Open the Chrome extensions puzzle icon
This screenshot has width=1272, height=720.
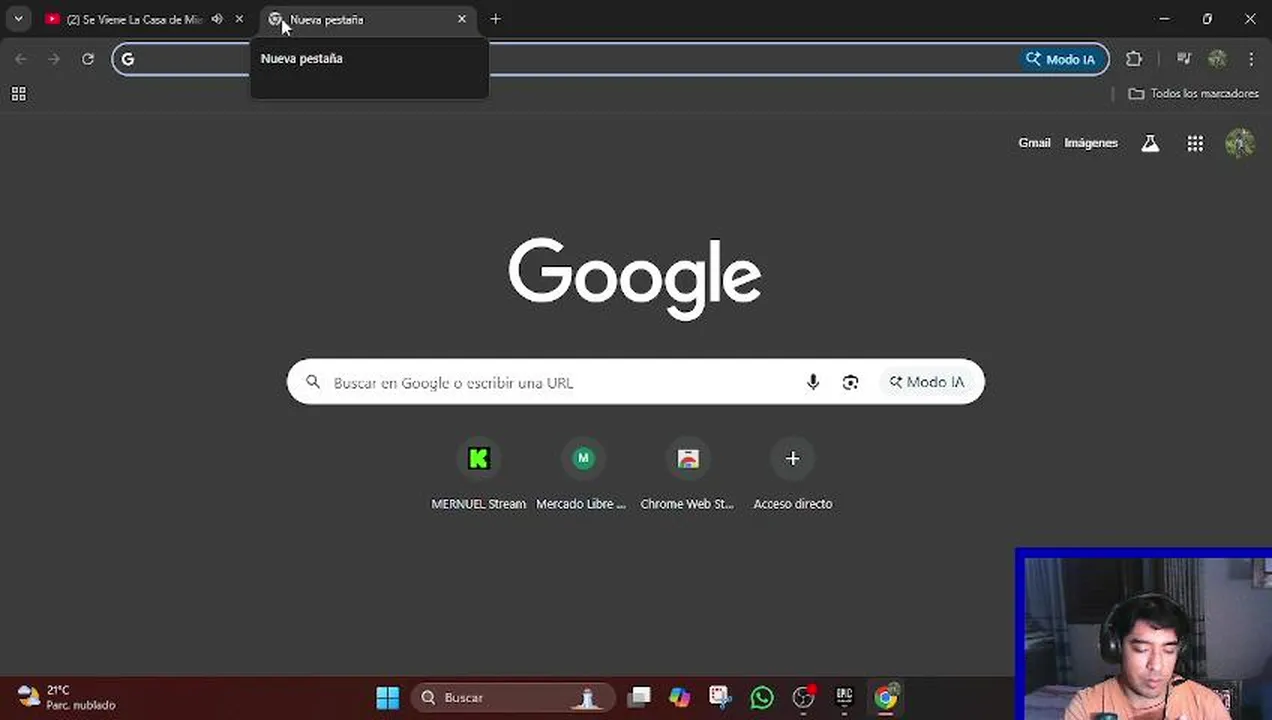click(1134, 59)
